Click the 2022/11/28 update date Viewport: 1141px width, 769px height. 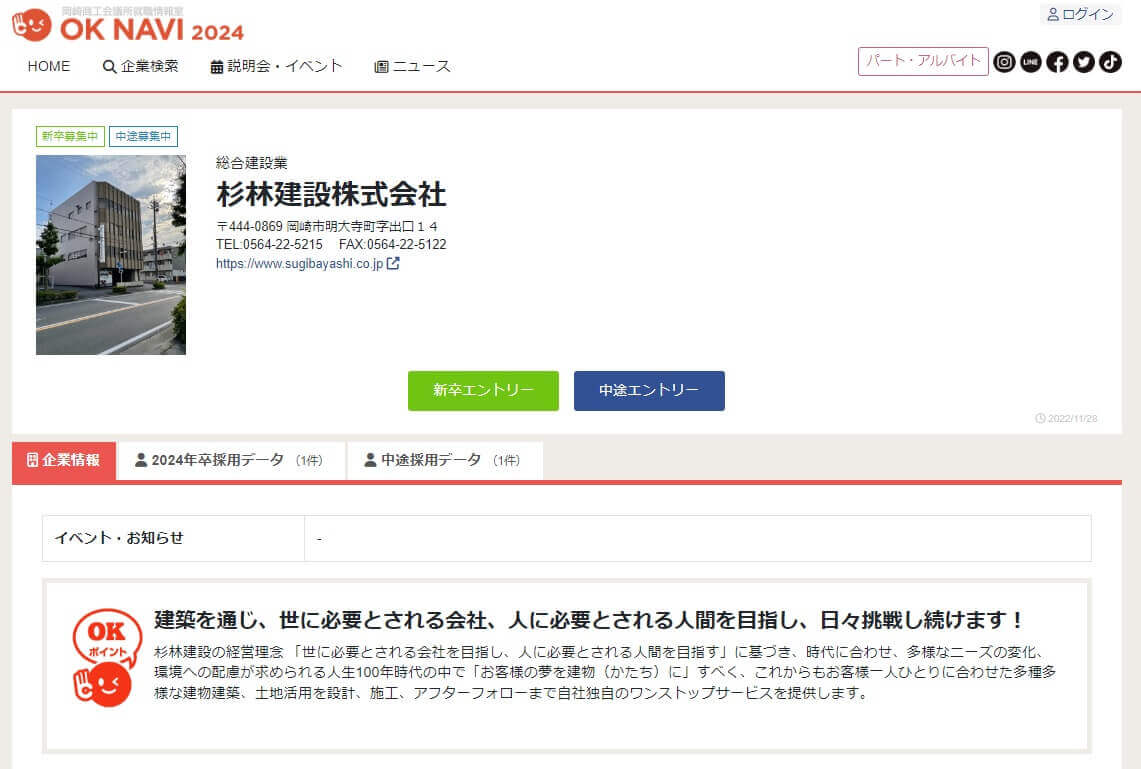pos(1073,418)
